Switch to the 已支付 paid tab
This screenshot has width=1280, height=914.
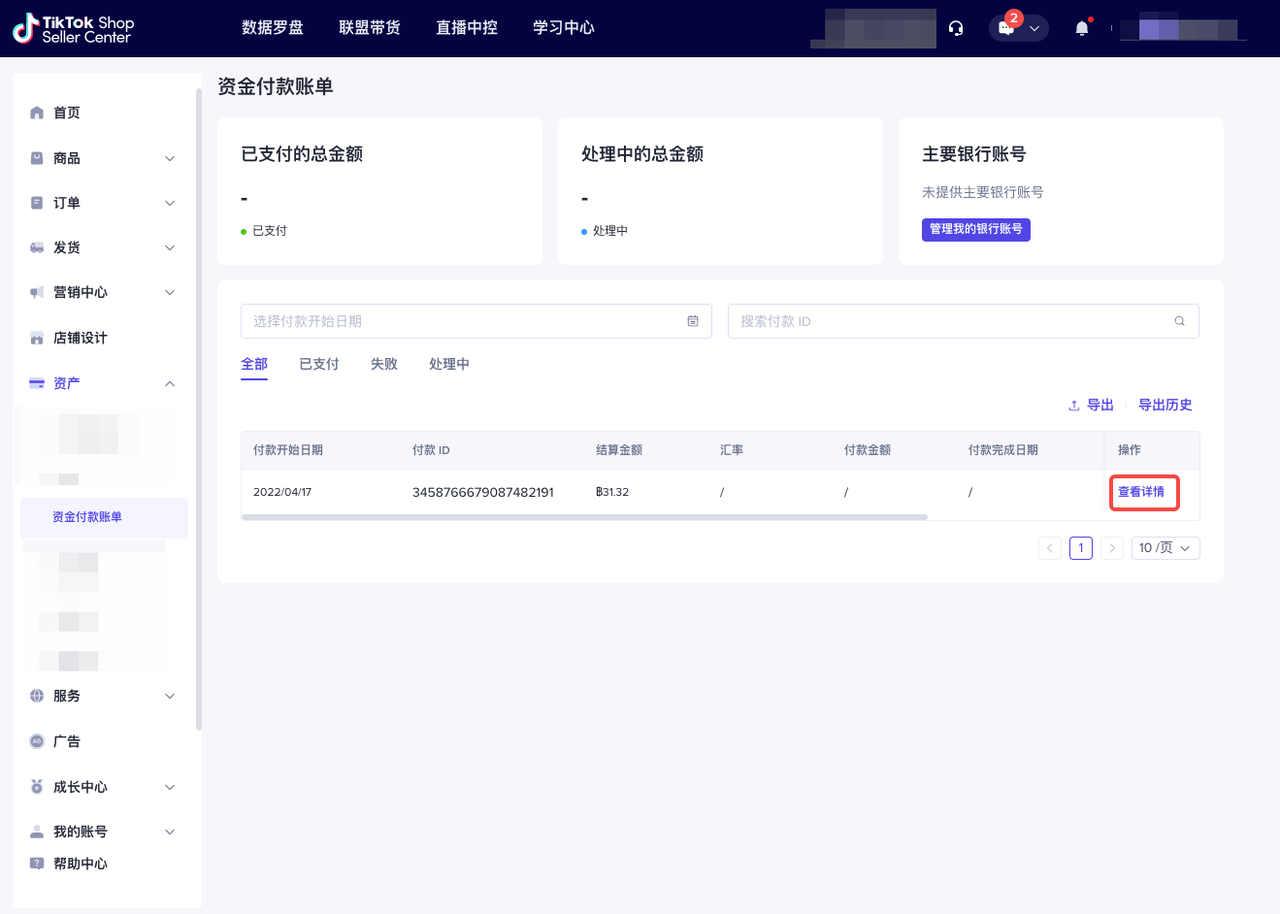[x=319, y=364]
